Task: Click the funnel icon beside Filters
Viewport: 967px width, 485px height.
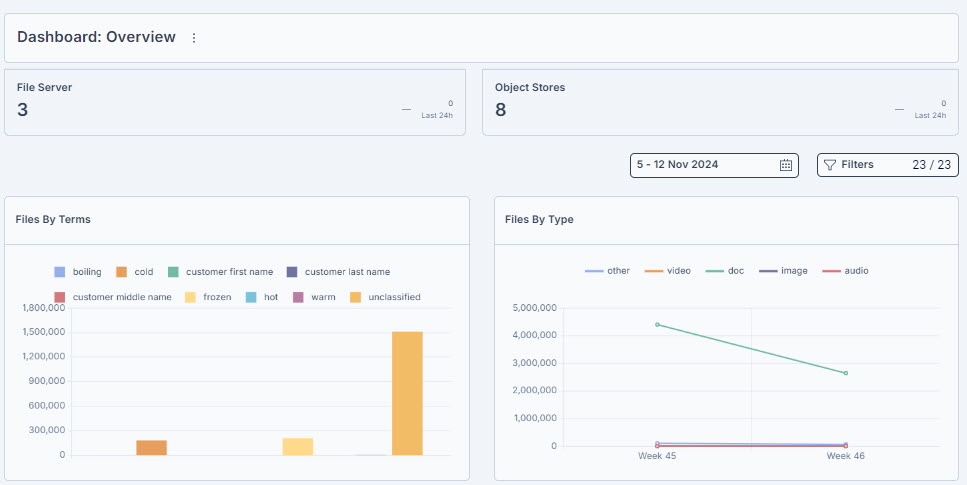Action: (830, 165)
